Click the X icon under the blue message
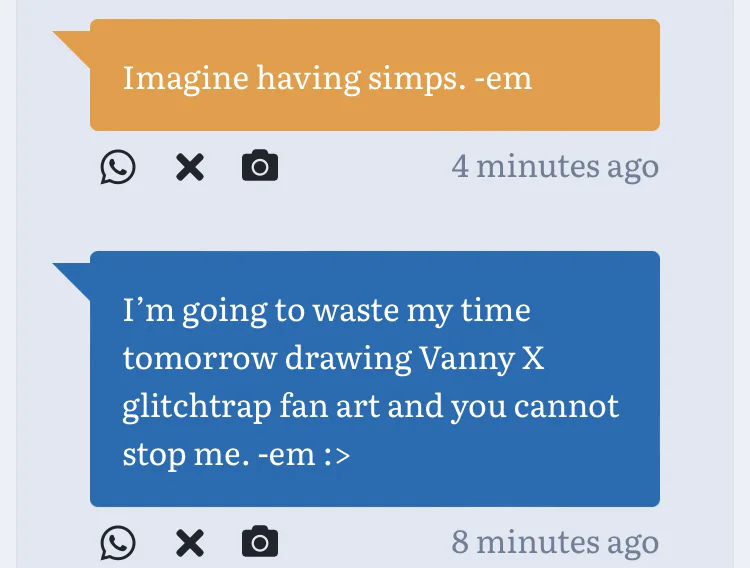The image size is (750, 568). click(189, 543)
